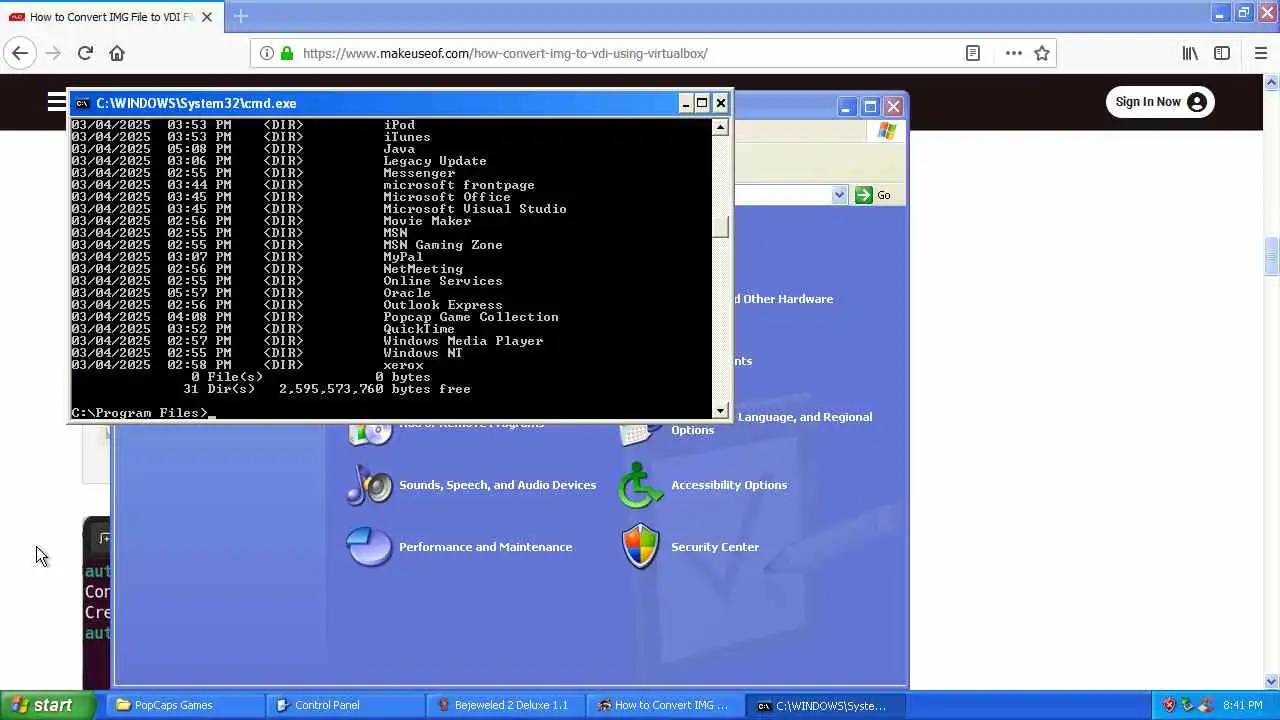Click the 8:41 PM system clock

click(x=1243, y=705)
